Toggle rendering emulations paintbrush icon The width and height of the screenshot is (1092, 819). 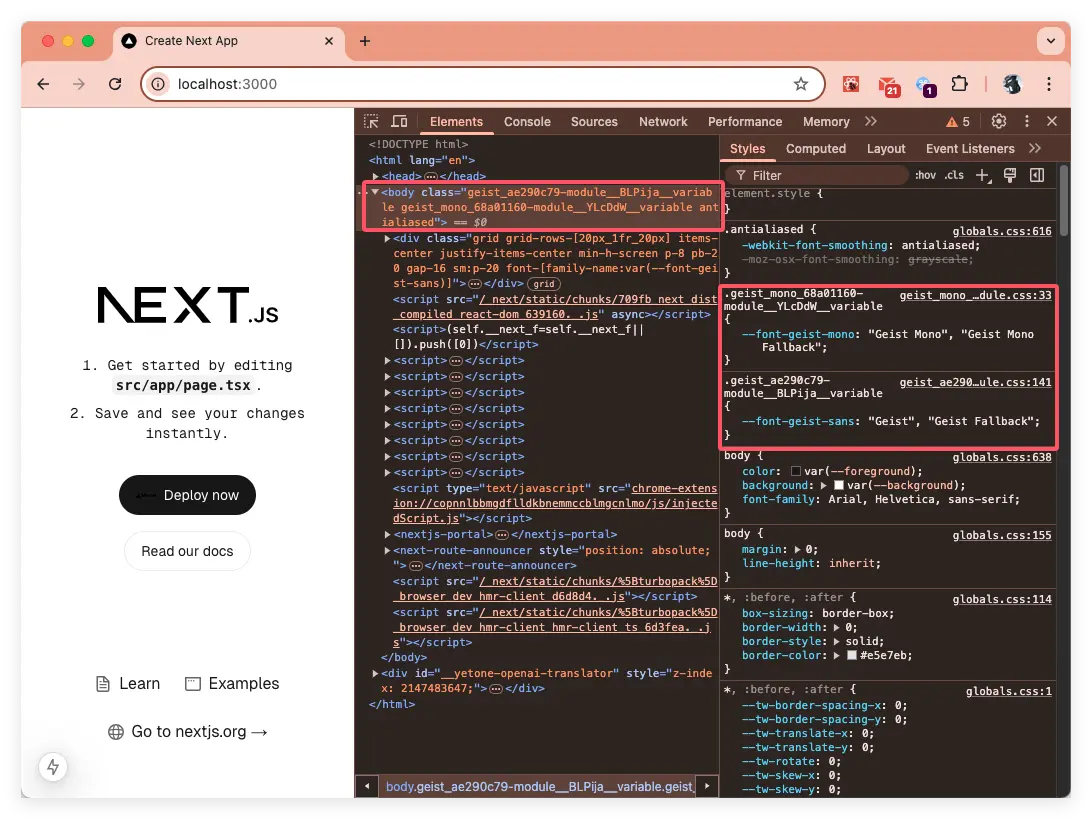coord(1010,176)
